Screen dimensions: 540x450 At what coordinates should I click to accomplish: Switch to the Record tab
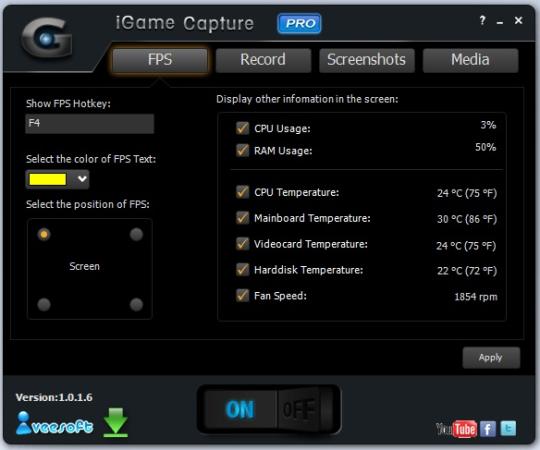pos(263,60)
